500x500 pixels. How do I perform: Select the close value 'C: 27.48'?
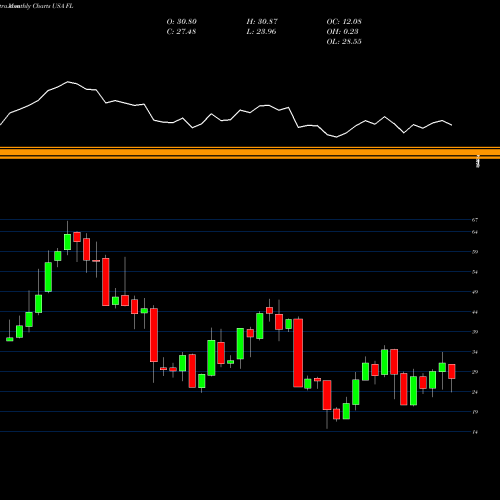(181, 32)
